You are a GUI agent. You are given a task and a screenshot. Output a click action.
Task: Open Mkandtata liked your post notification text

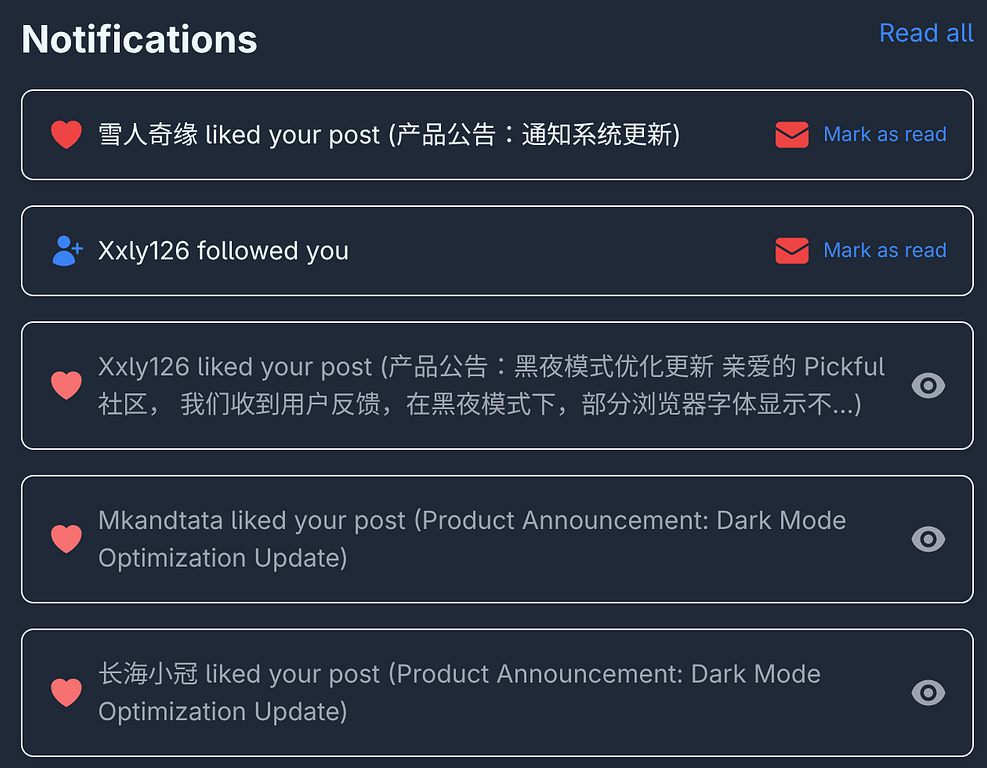coord(472,539)
